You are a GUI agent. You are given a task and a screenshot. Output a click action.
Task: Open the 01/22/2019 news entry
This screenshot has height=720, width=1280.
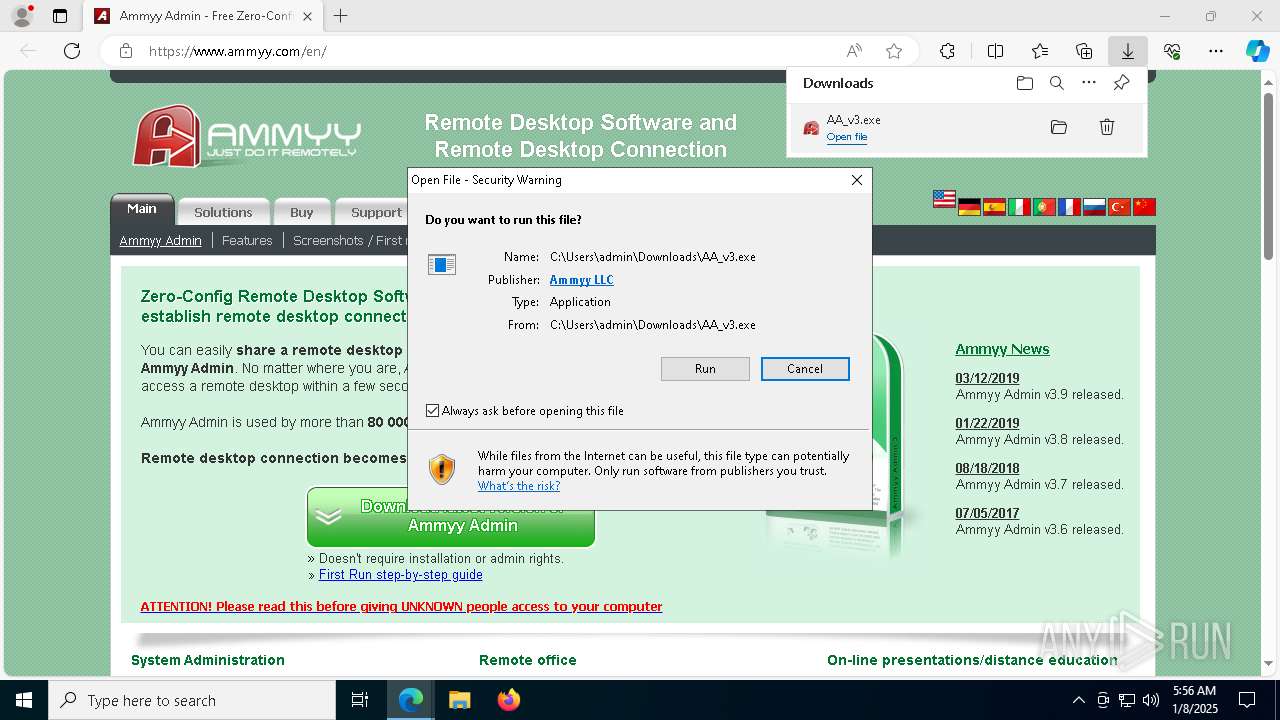tap(987, 423)
